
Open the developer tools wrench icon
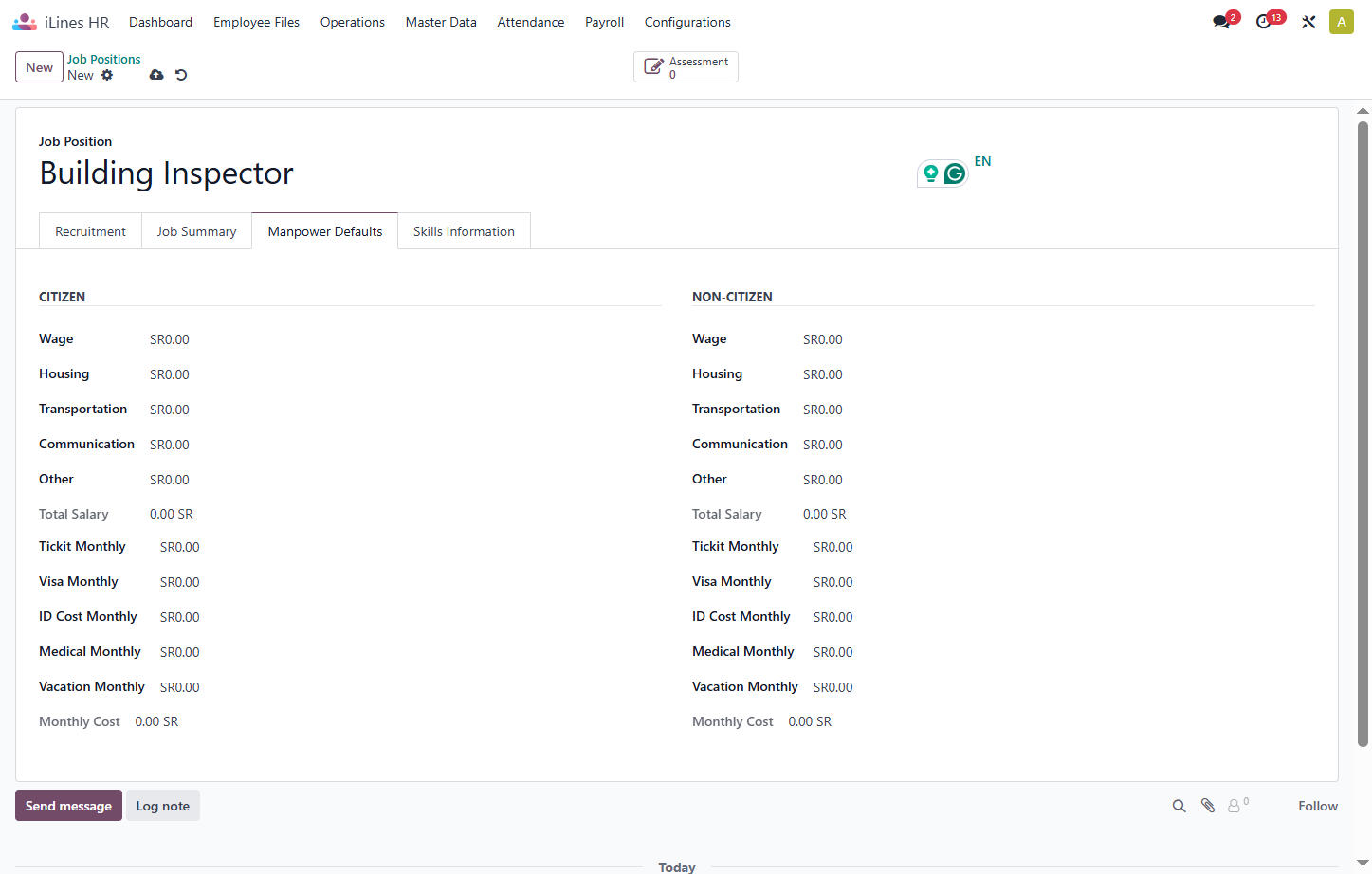[x=1308, y=22]
